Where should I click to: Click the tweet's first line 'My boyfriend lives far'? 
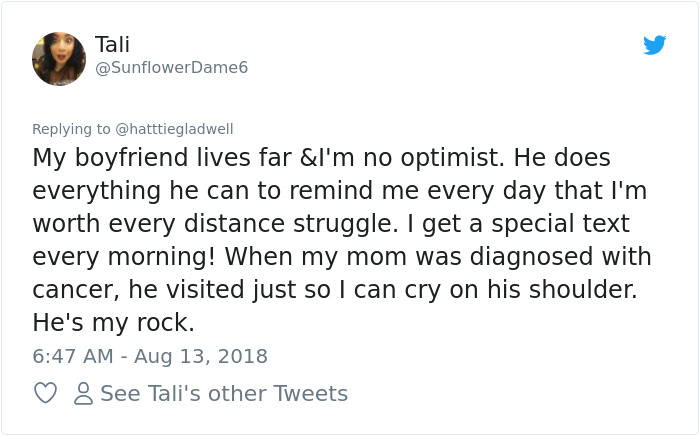(x=155, y=159)
